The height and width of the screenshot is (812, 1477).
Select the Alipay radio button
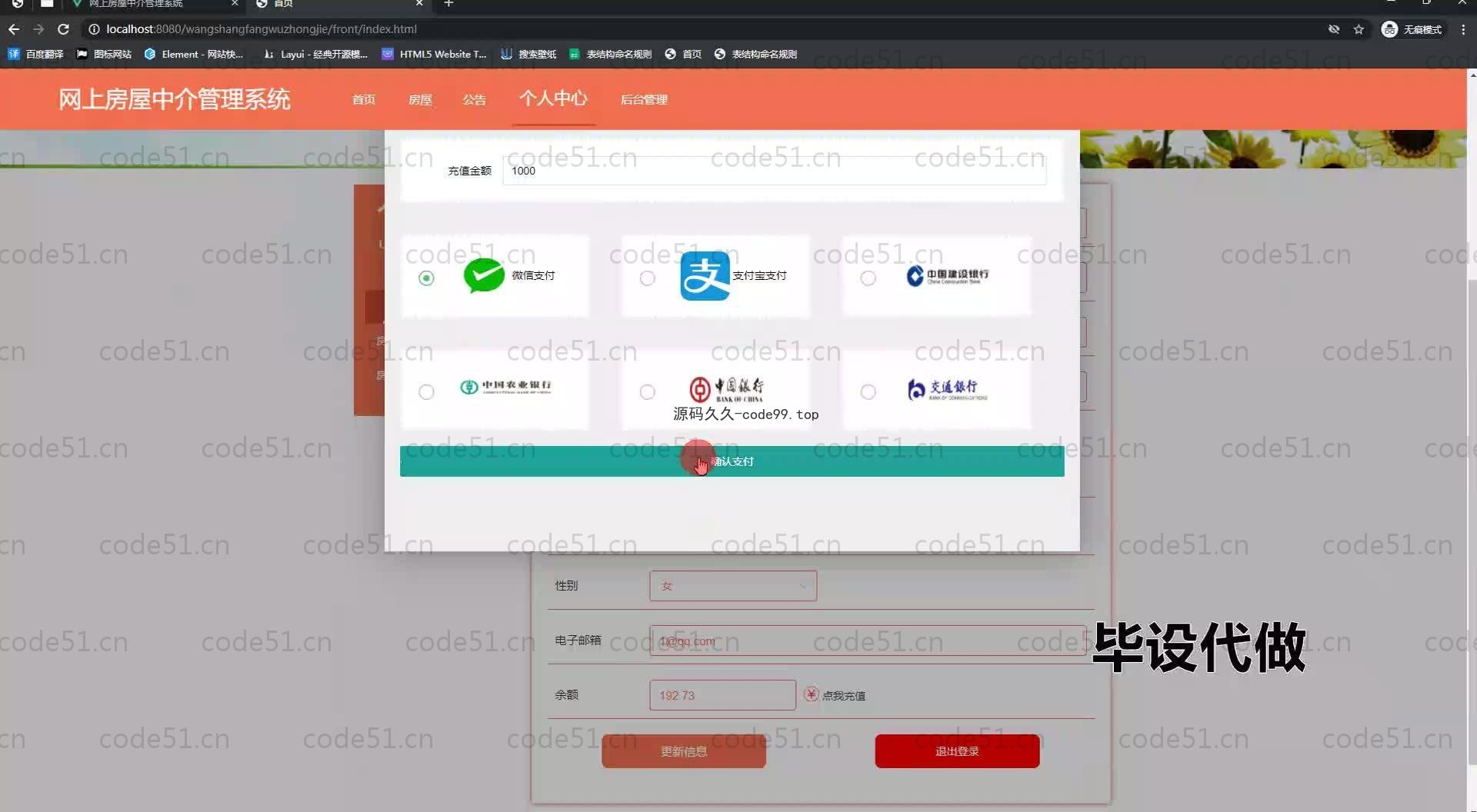(x=648, y=278)
